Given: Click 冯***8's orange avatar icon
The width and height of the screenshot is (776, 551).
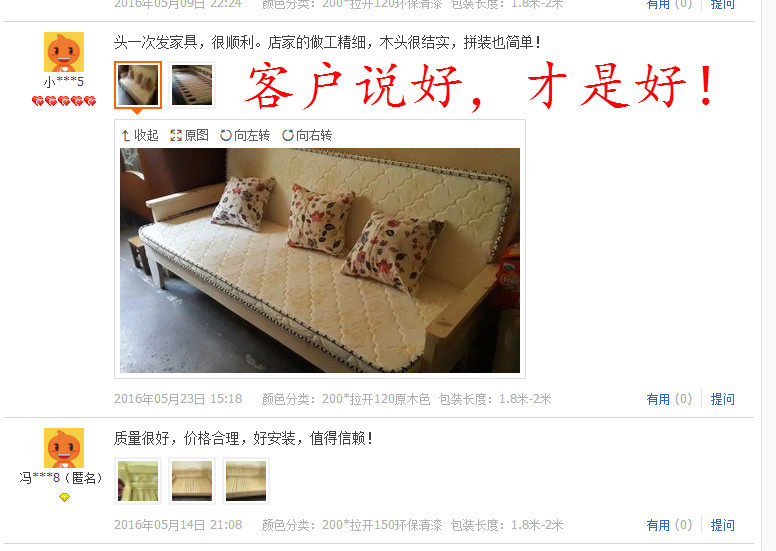Looking at the screenshot, I should click(x=64, y=448).
